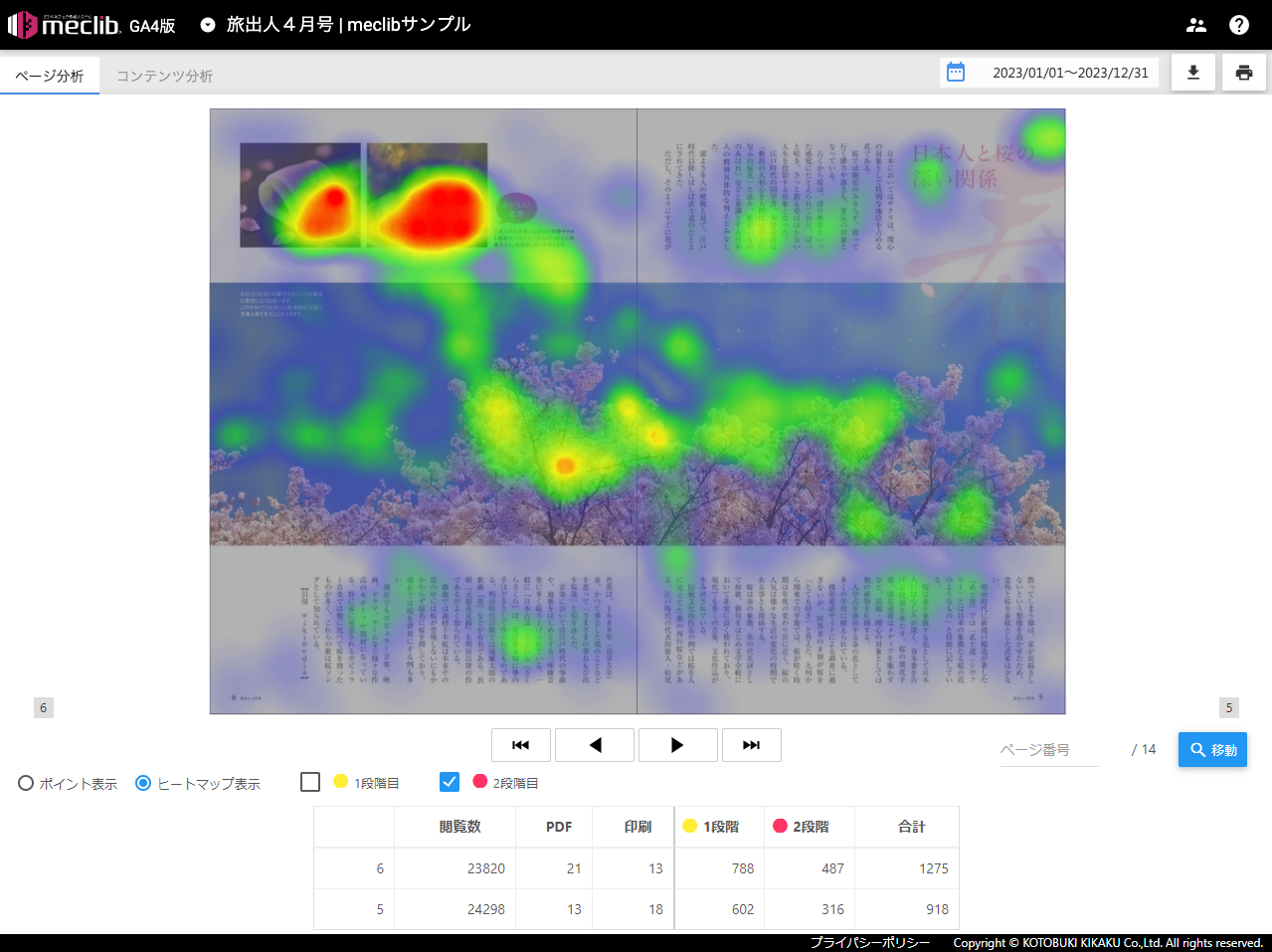The image size is (1272, 952).
Task: Switch to the ページ分析 tab
Action: click(x=50, y=76)
